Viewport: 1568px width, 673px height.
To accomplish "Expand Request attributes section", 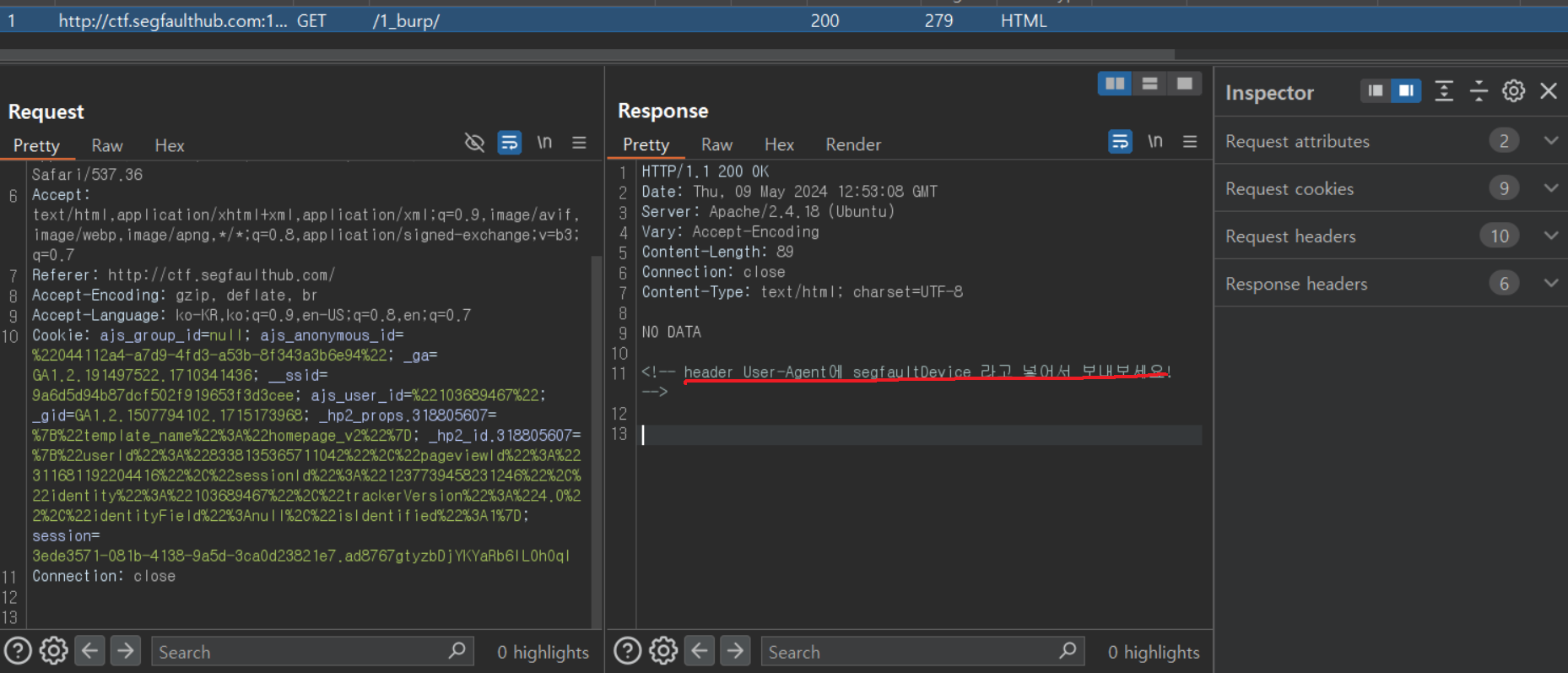I will pos(1550,141).
